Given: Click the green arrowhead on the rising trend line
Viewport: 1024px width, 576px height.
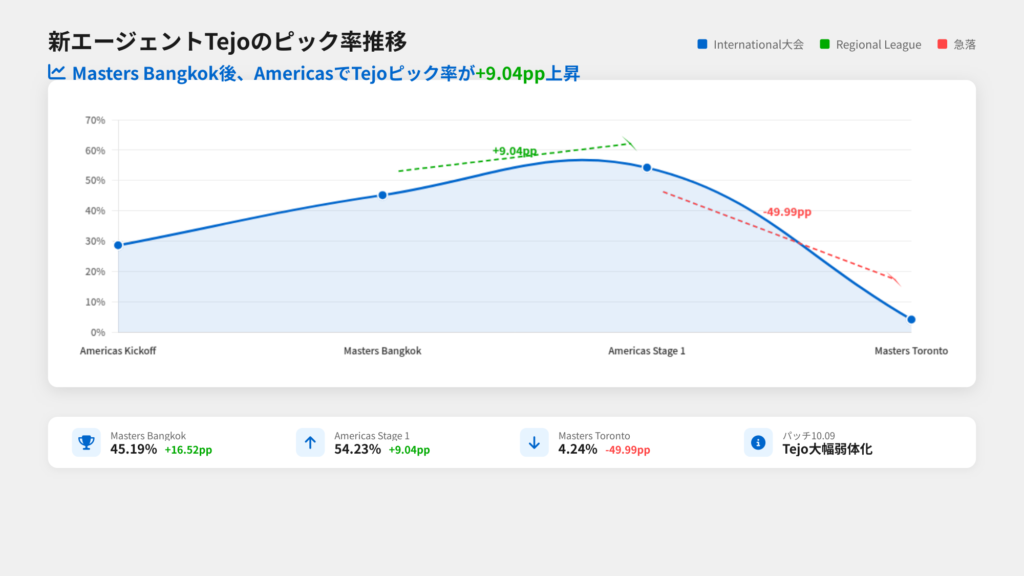Looking at the screenshot, I should (x=629, y=143).
